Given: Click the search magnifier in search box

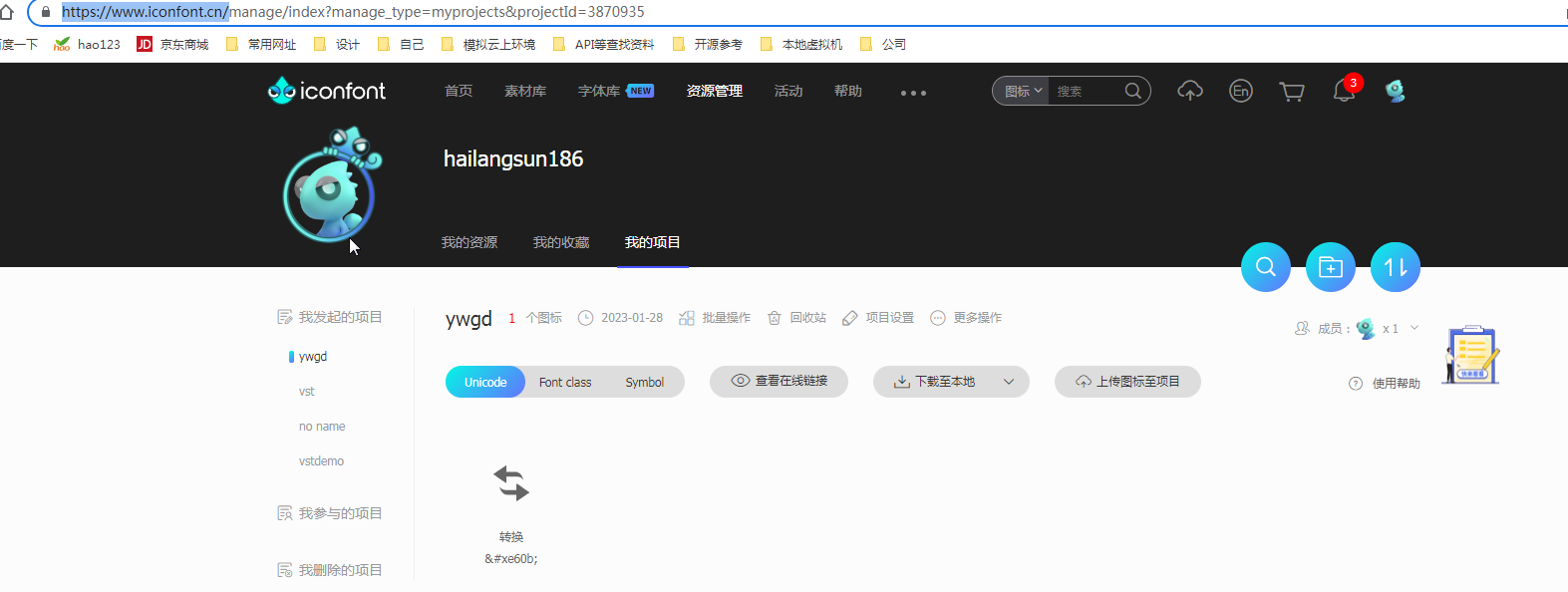Looking at the screenshot, I should tap(1133, 91).
